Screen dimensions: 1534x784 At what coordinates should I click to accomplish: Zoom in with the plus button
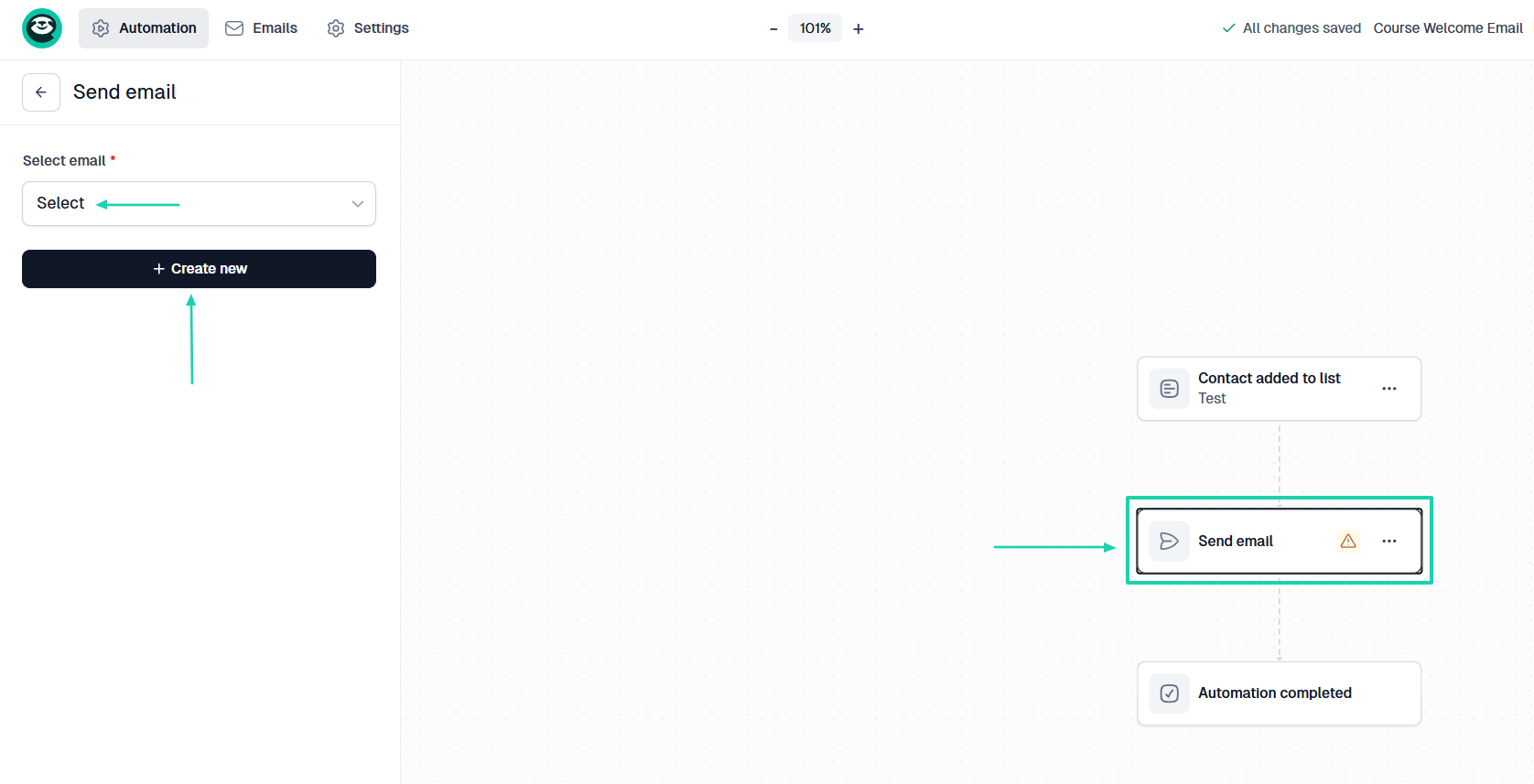(x=859, y=29)
